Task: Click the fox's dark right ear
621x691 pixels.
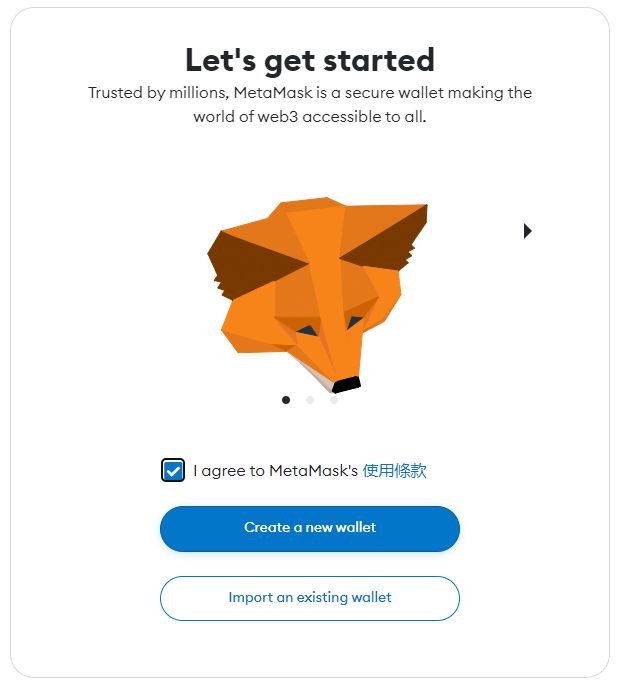Action: tap(388, 245)
